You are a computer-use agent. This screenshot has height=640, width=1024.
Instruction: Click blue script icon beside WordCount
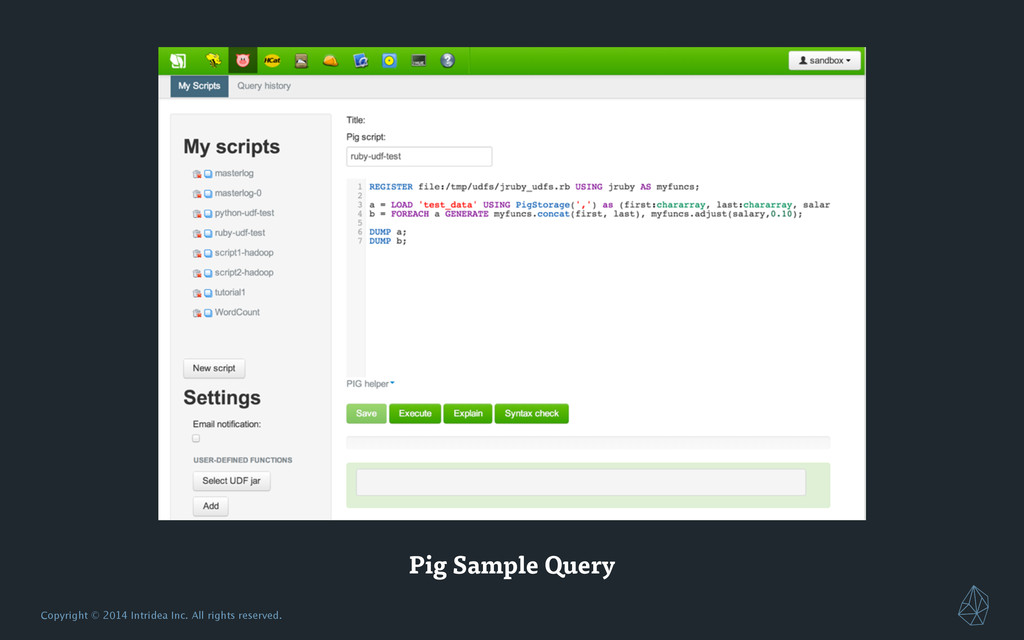coord(208,313)
